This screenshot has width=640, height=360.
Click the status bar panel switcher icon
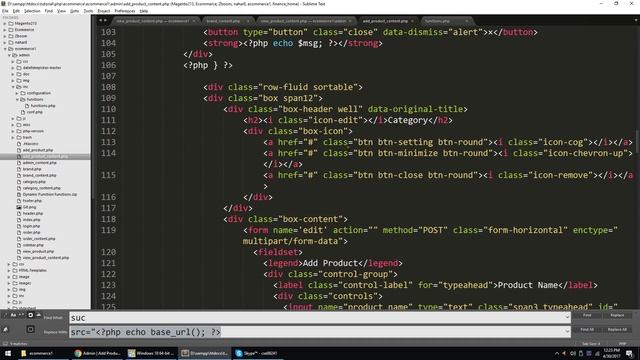point(5,344)
